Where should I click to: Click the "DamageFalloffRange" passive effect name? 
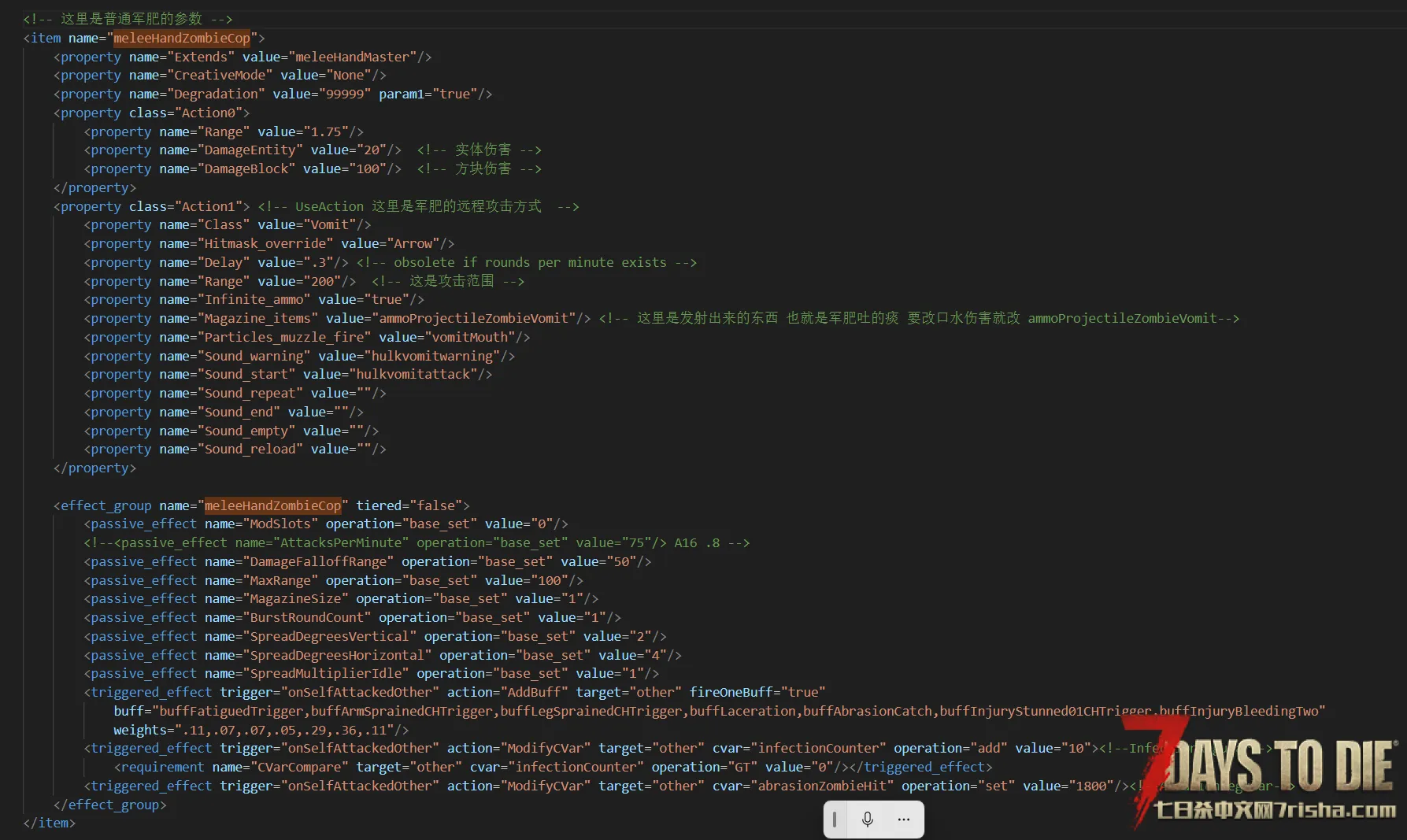[x=317, y=562]
